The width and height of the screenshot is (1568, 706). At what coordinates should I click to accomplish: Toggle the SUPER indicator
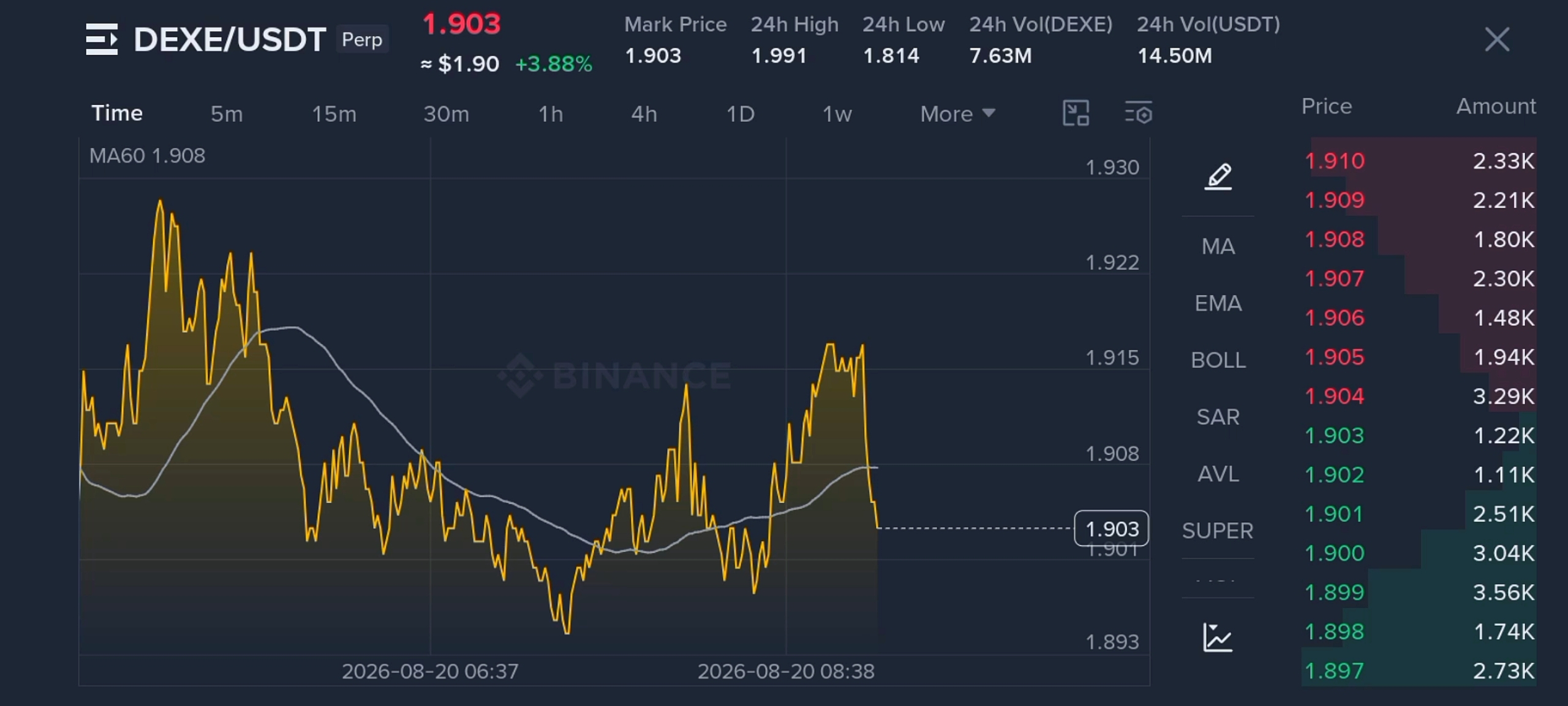pyautogui.click(x=1218, y=531)
